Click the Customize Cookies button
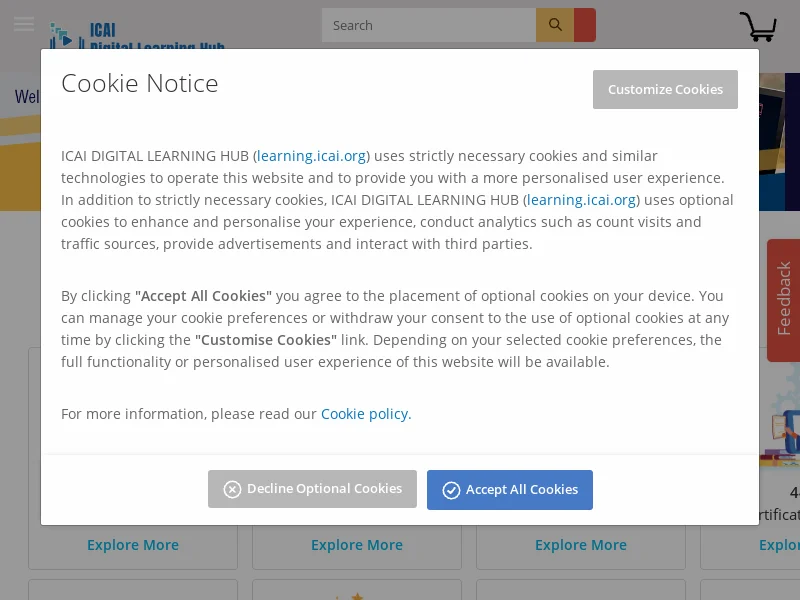800x600 pixels. click(665, 89)
